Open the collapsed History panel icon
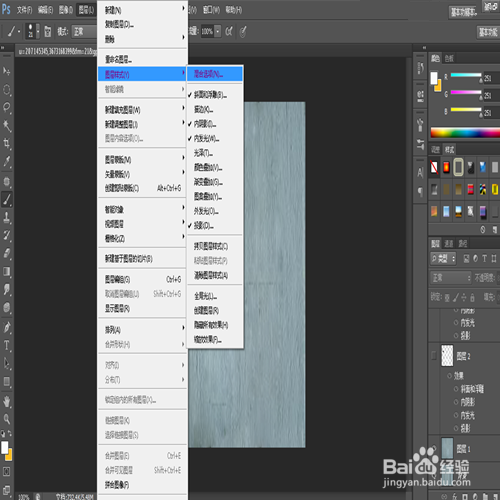 click(x=420, y=68)
